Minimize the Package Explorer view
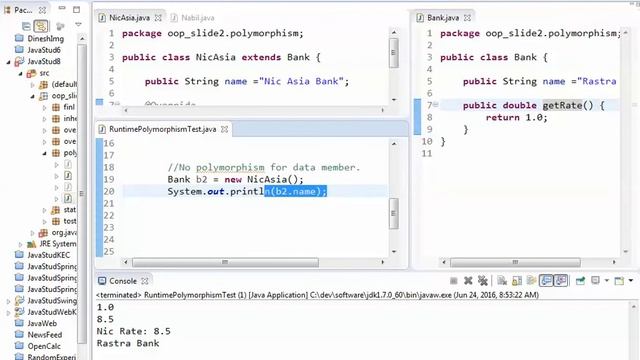The width and height of the screenshot is (640, 360). (x=62, y=8)
